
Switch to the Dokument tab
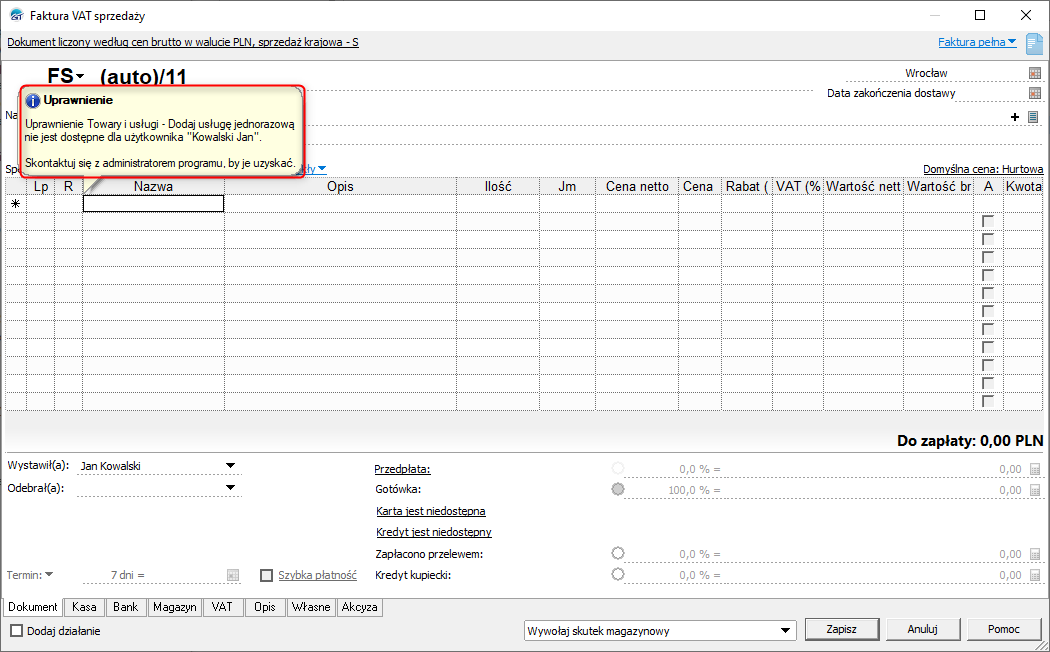(33, 606)
